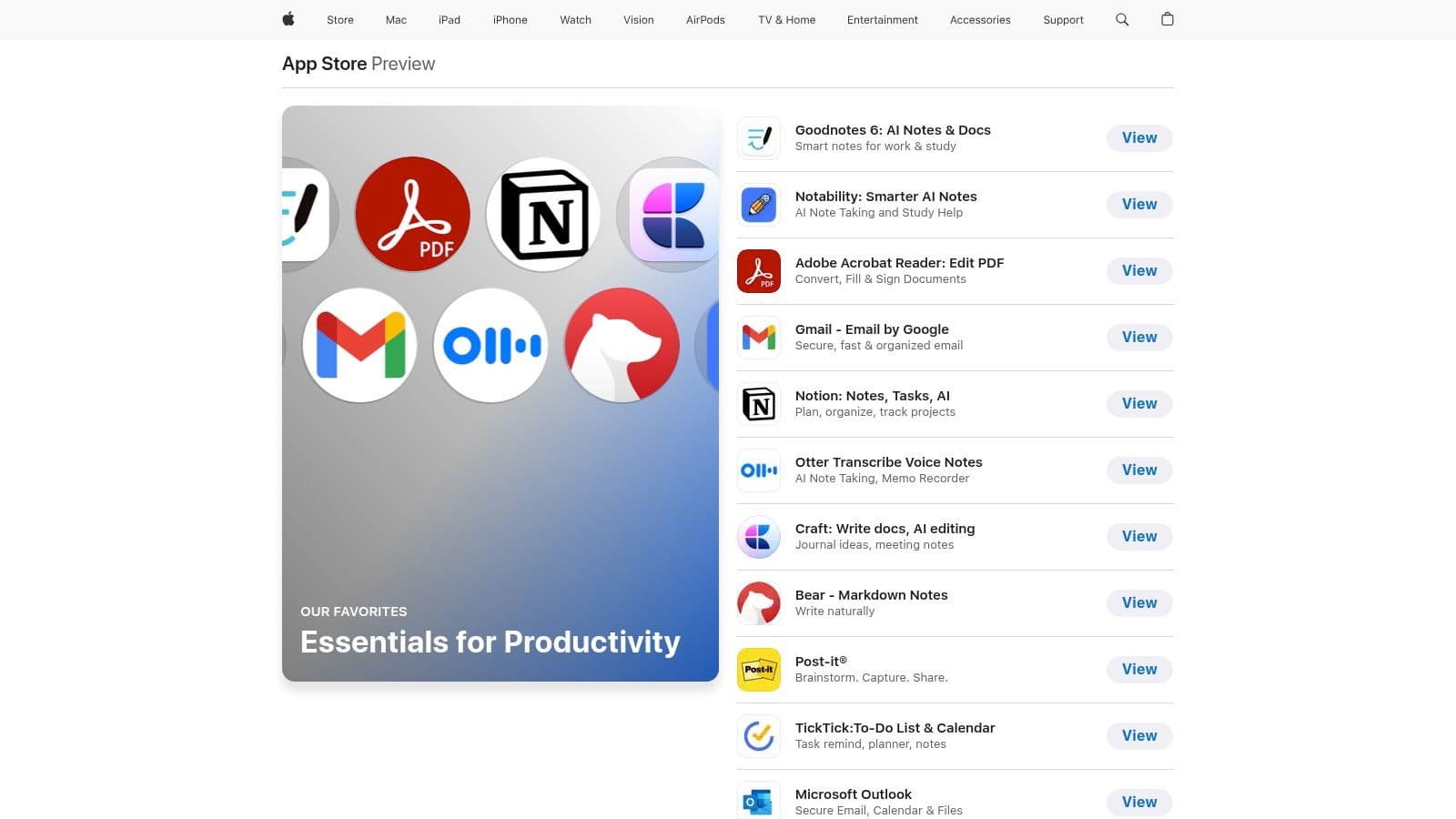Open the Entertainment menu item
The height and width of the screenshot is (819, 1456).
click(x=882, y=19)
